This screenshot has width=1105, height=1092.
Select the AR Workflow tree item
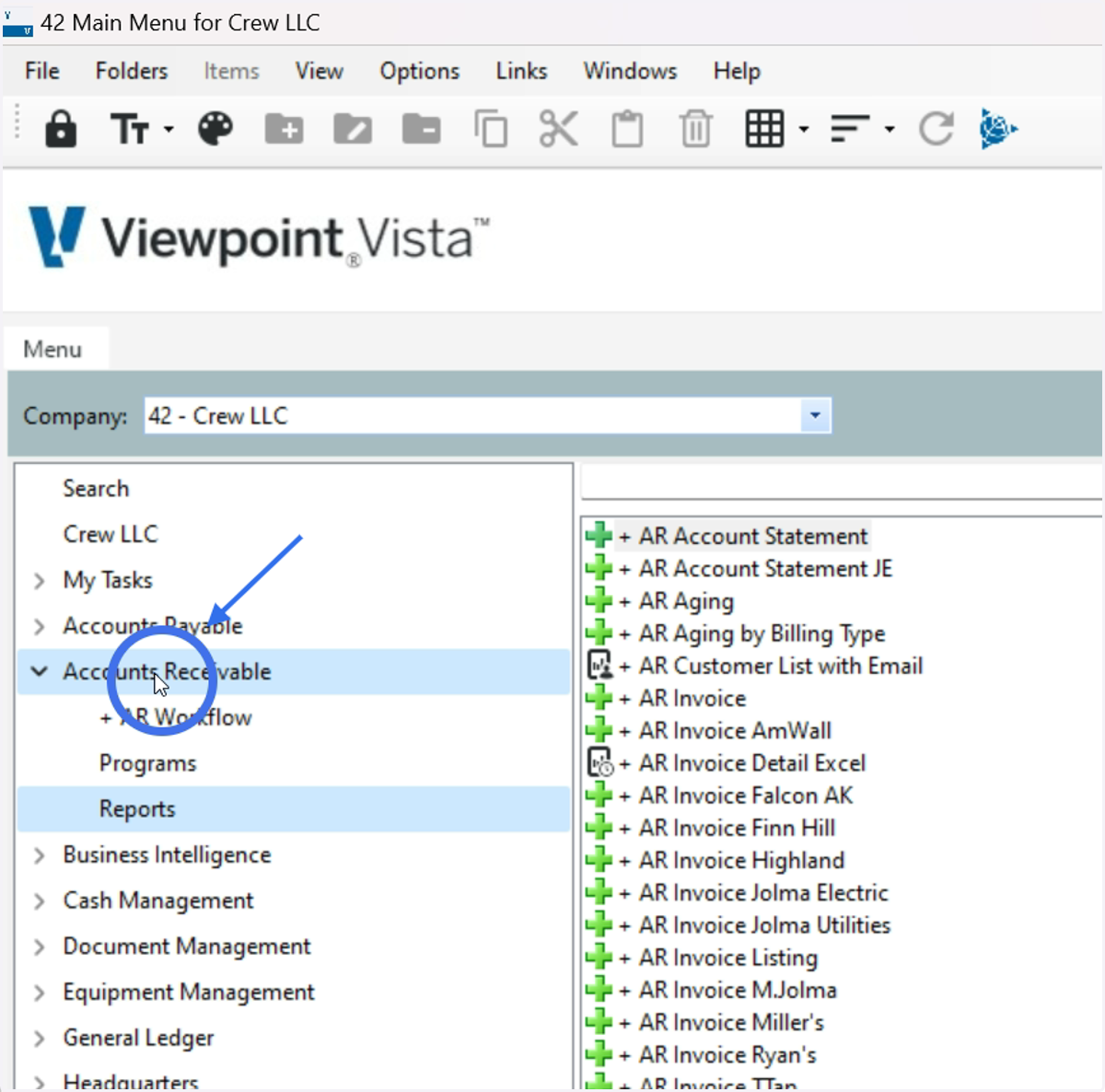coord(176,717)
